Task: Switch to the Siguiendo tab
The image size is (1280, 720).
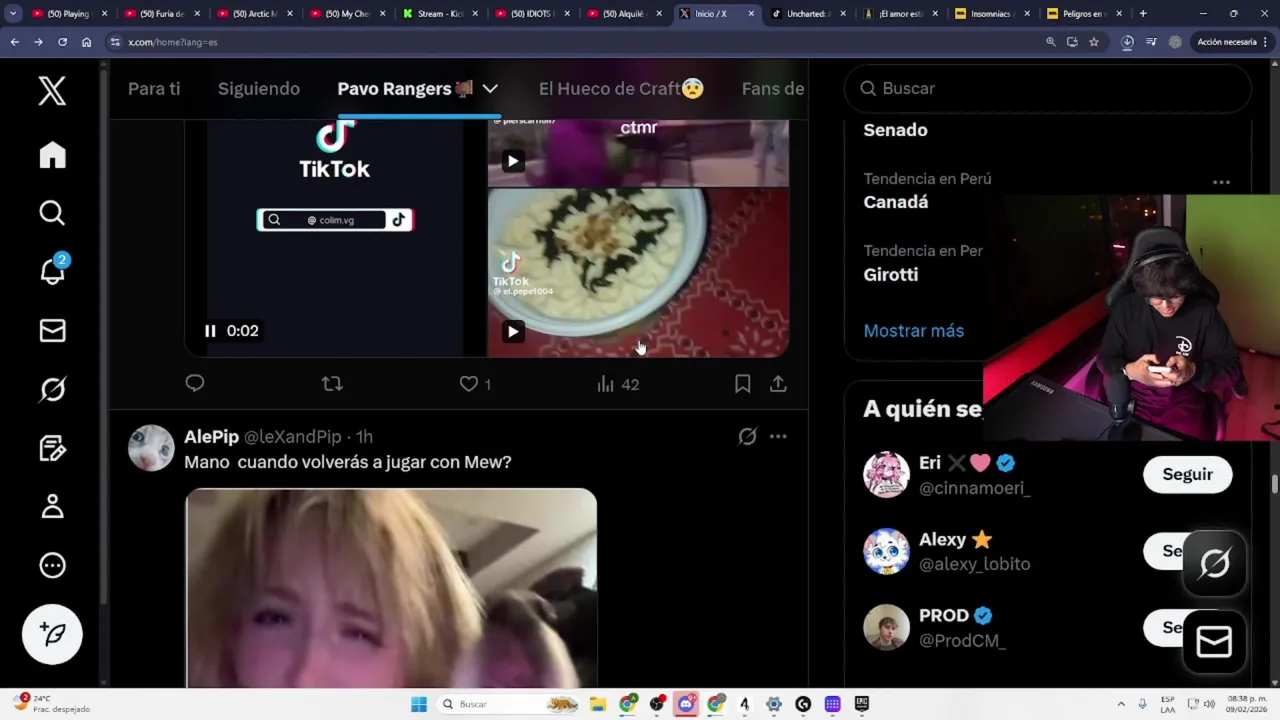Action: [x=259, y=88]
